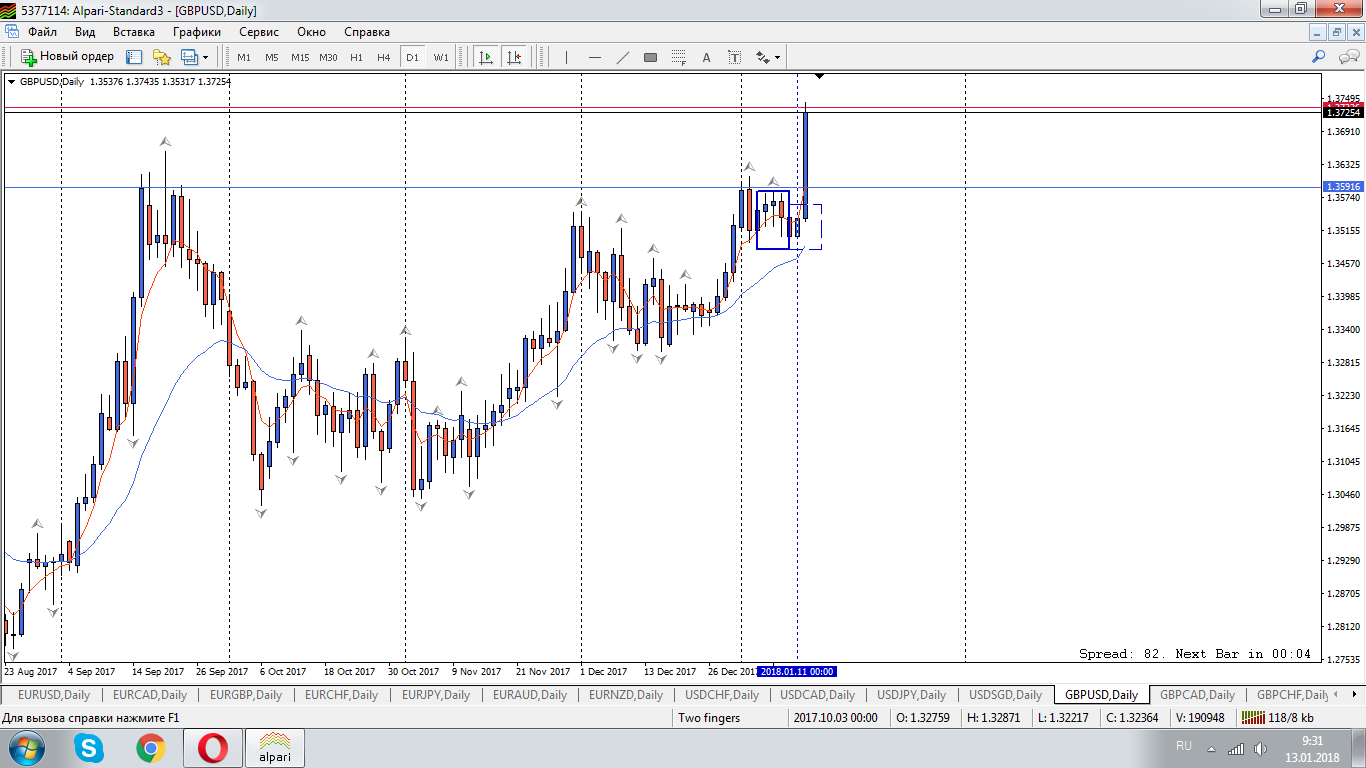This screenshot has width=1366, height=768.
Task: Expand the GBPUSD,Daily chart header triangle
Action: (x=12, y=81)
